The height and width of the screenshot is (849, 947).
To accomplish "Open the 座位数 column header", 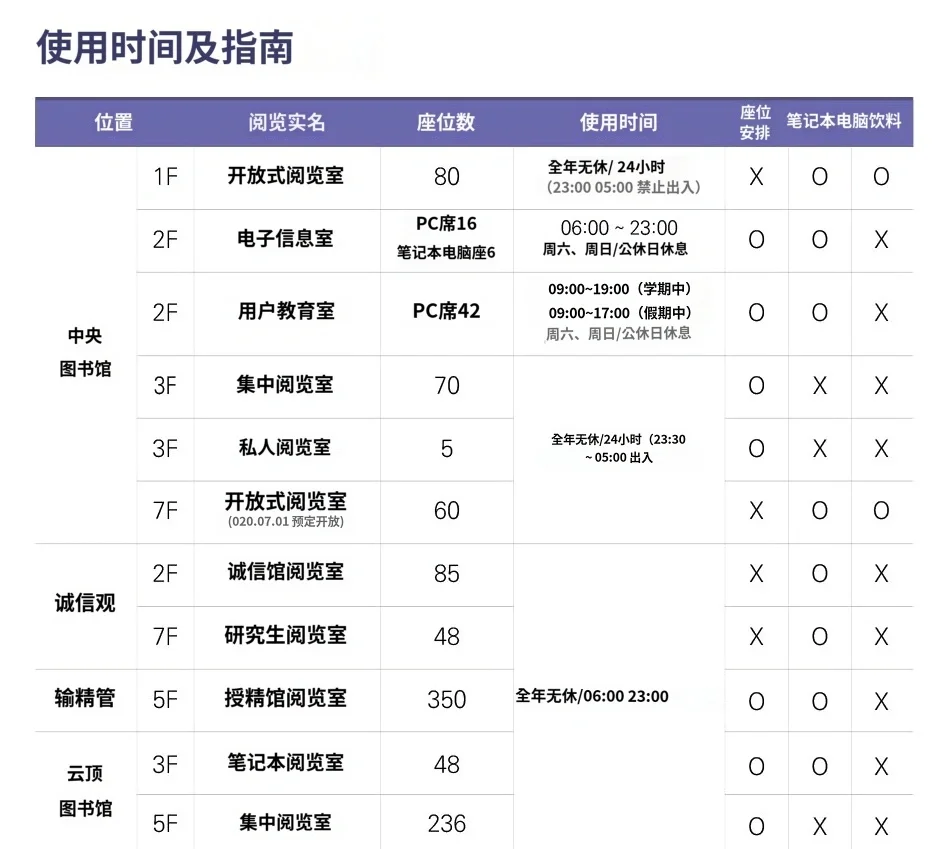I will coord(446,121).
